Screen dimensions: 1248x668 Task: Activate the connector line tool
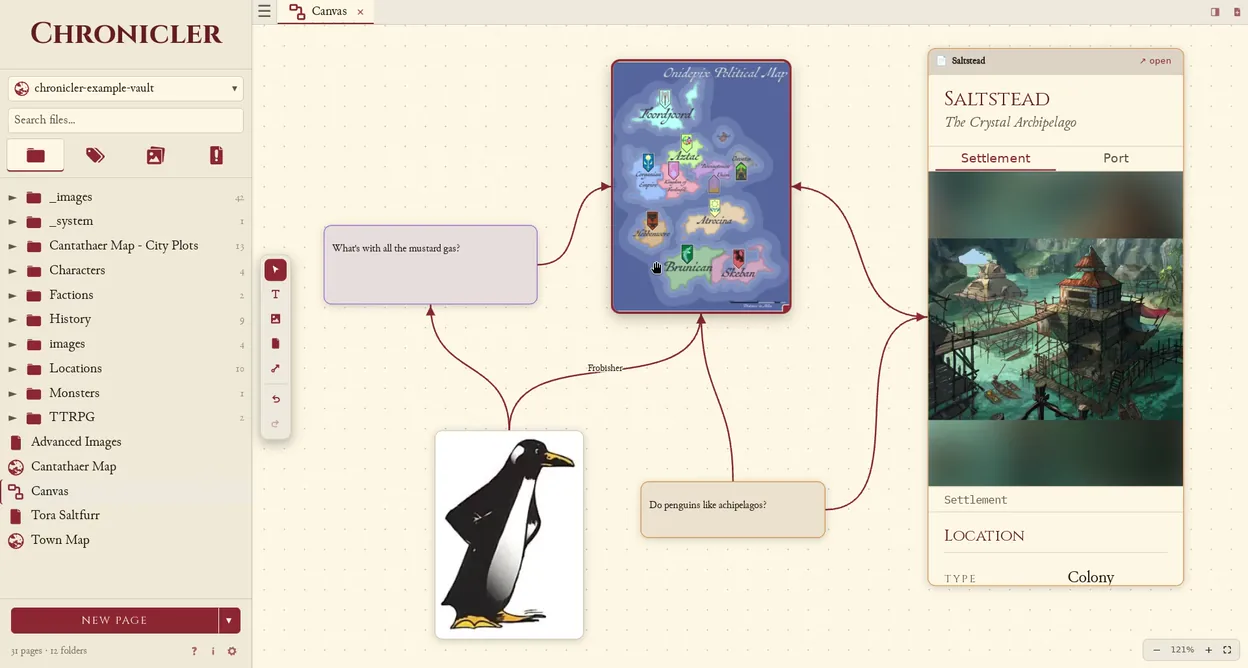[x=275, y=368]
